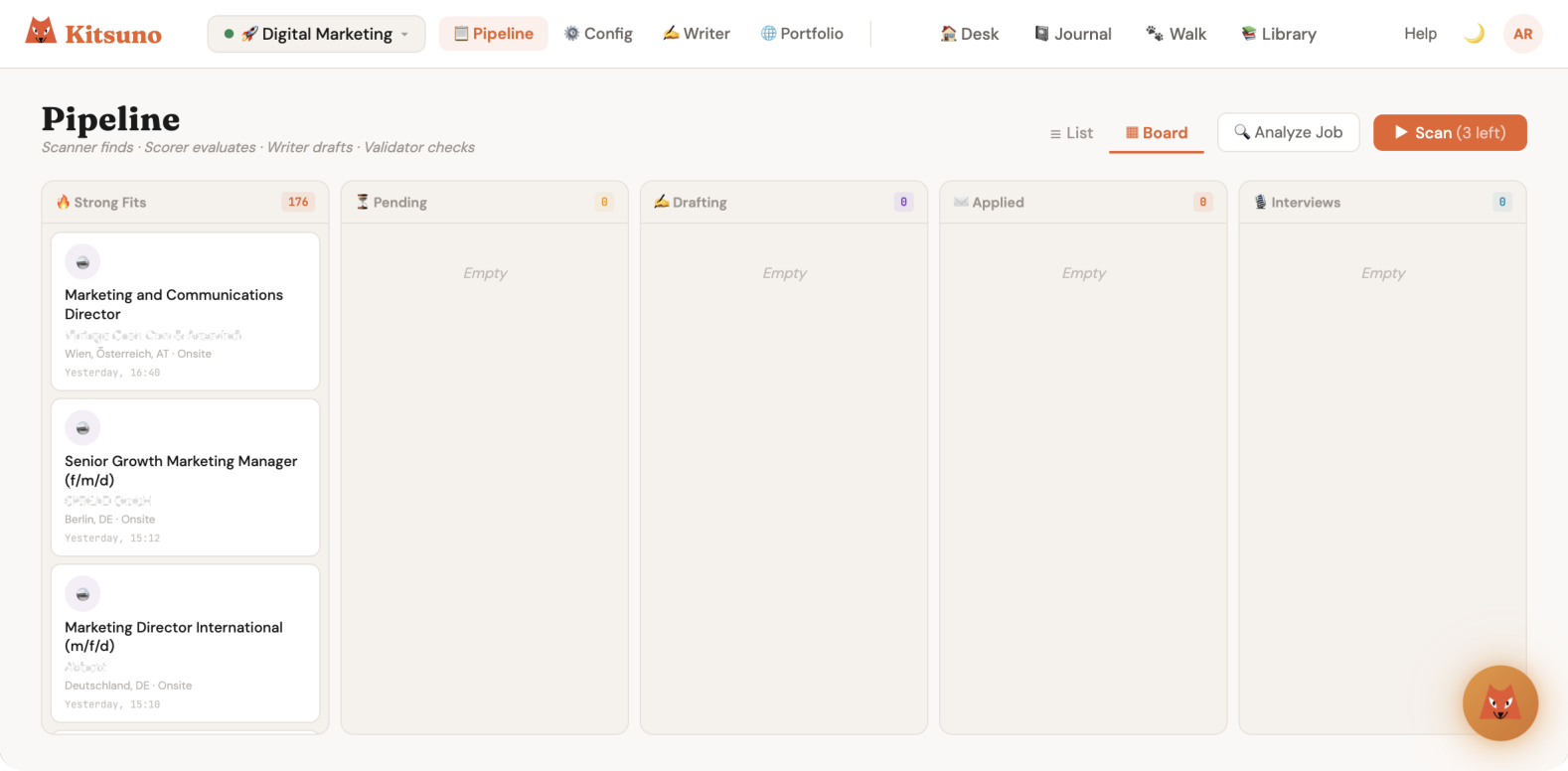This screenshot has height=771, width=1568.
Task: Click the Interviews column header label
Action: [x=1306, y=203]
